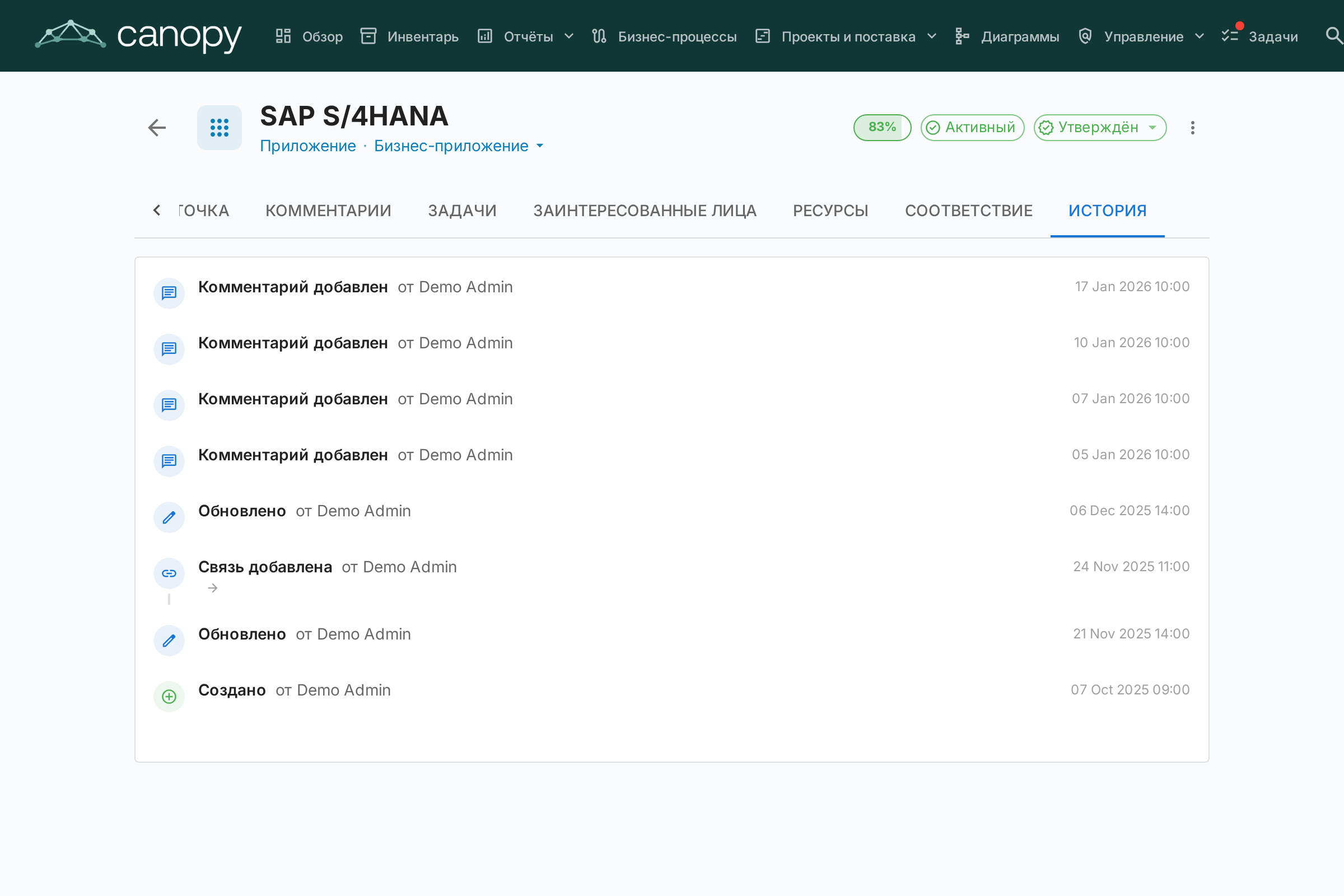Screen dimensions: 1344x896
Task: Expand the Отчёты menu
Action: 526,36
